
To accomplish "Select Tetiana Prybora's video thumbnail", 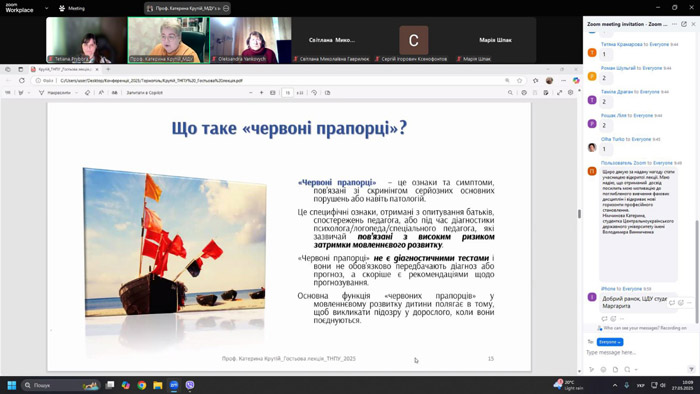I will tap(86, 40).
